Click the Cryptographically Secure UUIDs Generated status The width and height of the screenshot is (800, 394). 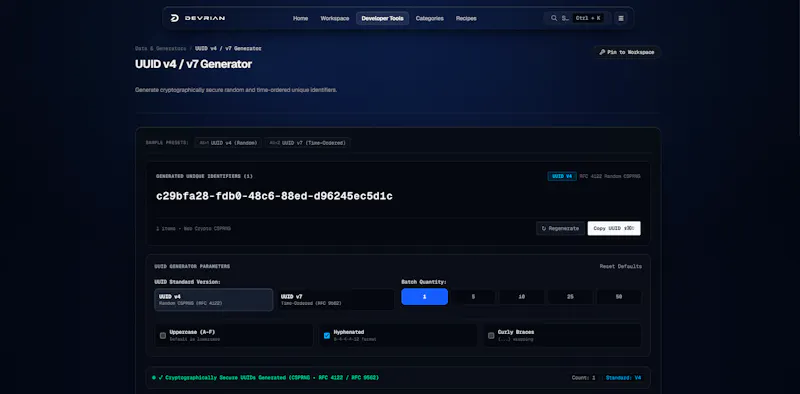(x=265, y=378)
